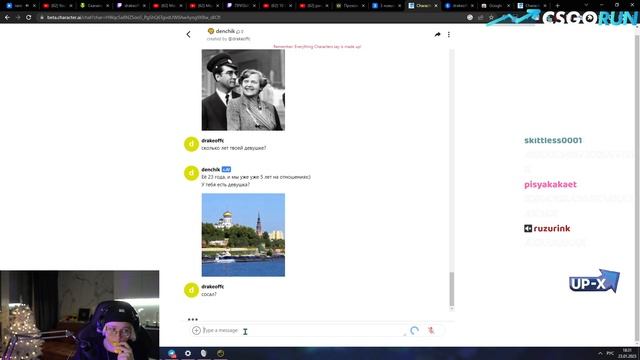Click the browser forward button
Screen dimensions: 640x360
point(18,18)
